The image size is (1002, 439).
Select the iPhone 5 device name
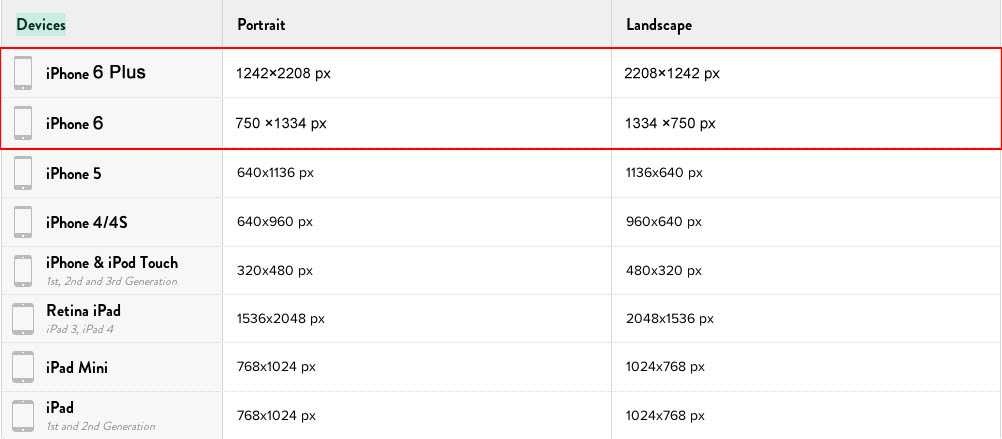tap(74, 174)
